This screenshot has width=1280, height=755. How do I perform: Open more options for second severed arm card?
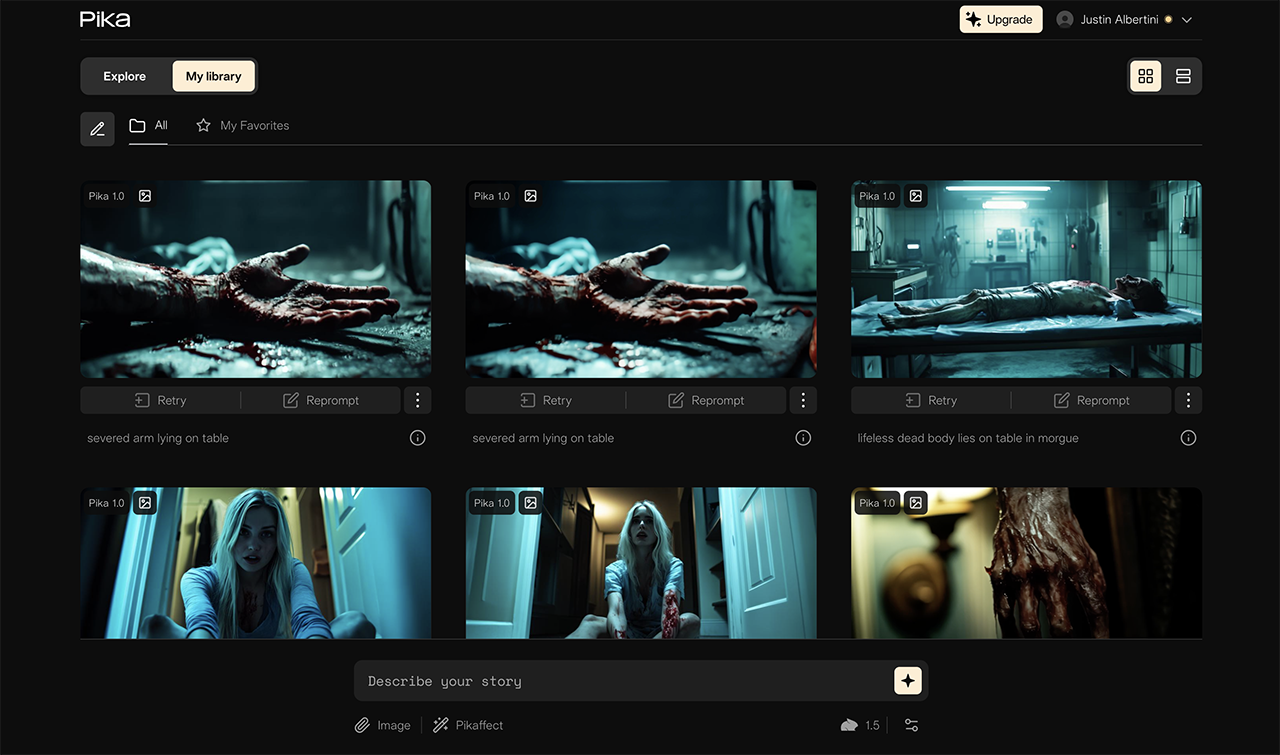(803, 400)
